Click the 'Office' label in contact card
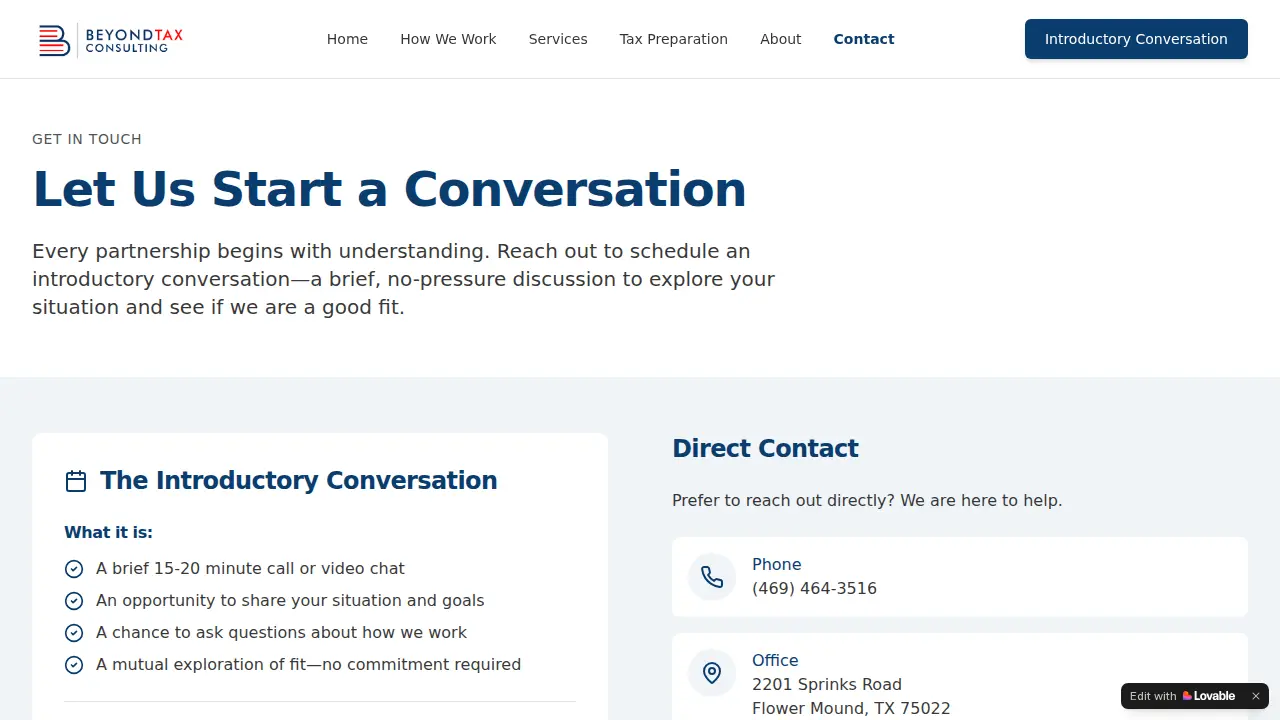The width and height of the screenshot is (1280, 720). coord(775,661)
